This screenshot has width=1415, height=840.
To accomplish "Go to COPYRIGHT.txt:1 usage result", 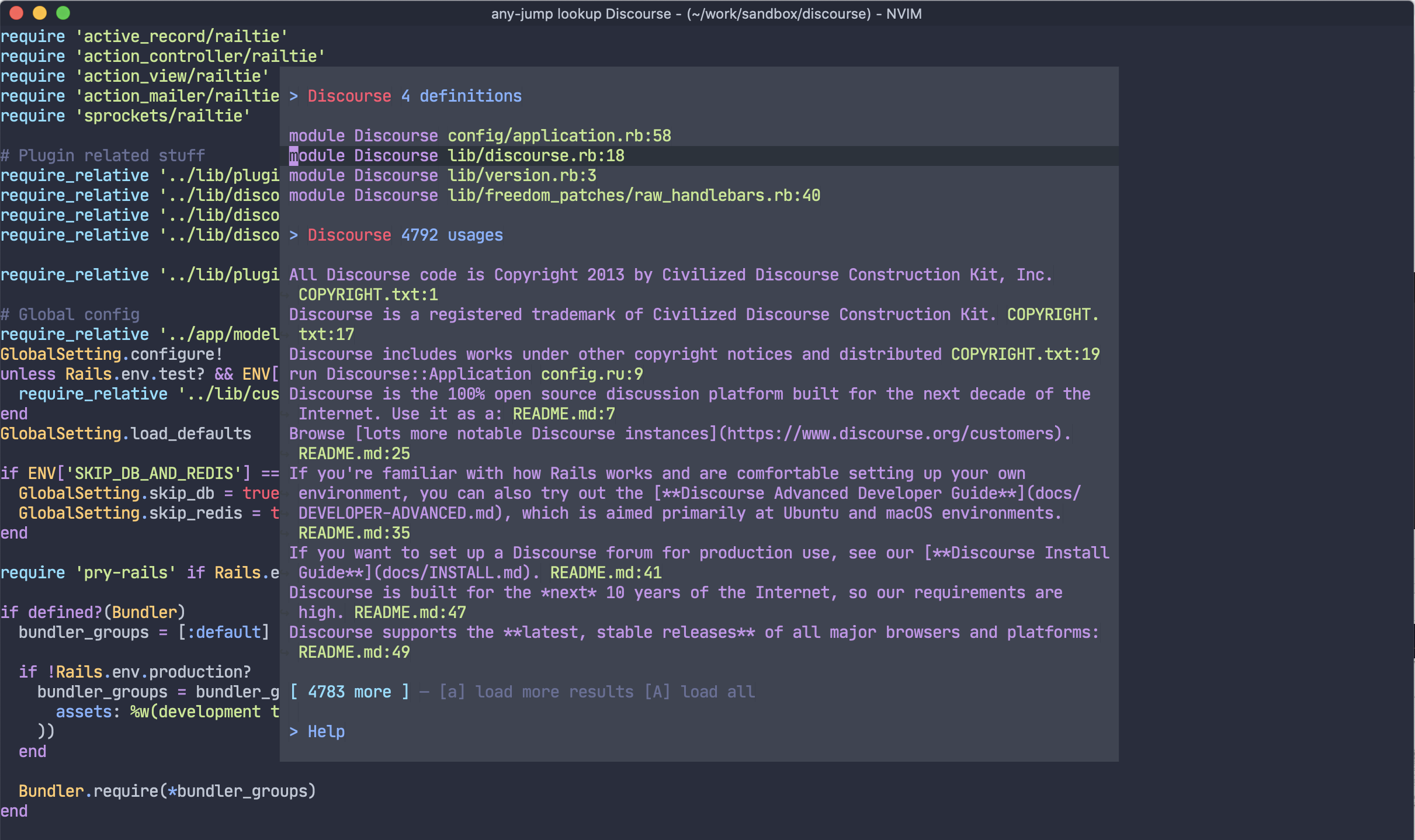I will [368, 294].
